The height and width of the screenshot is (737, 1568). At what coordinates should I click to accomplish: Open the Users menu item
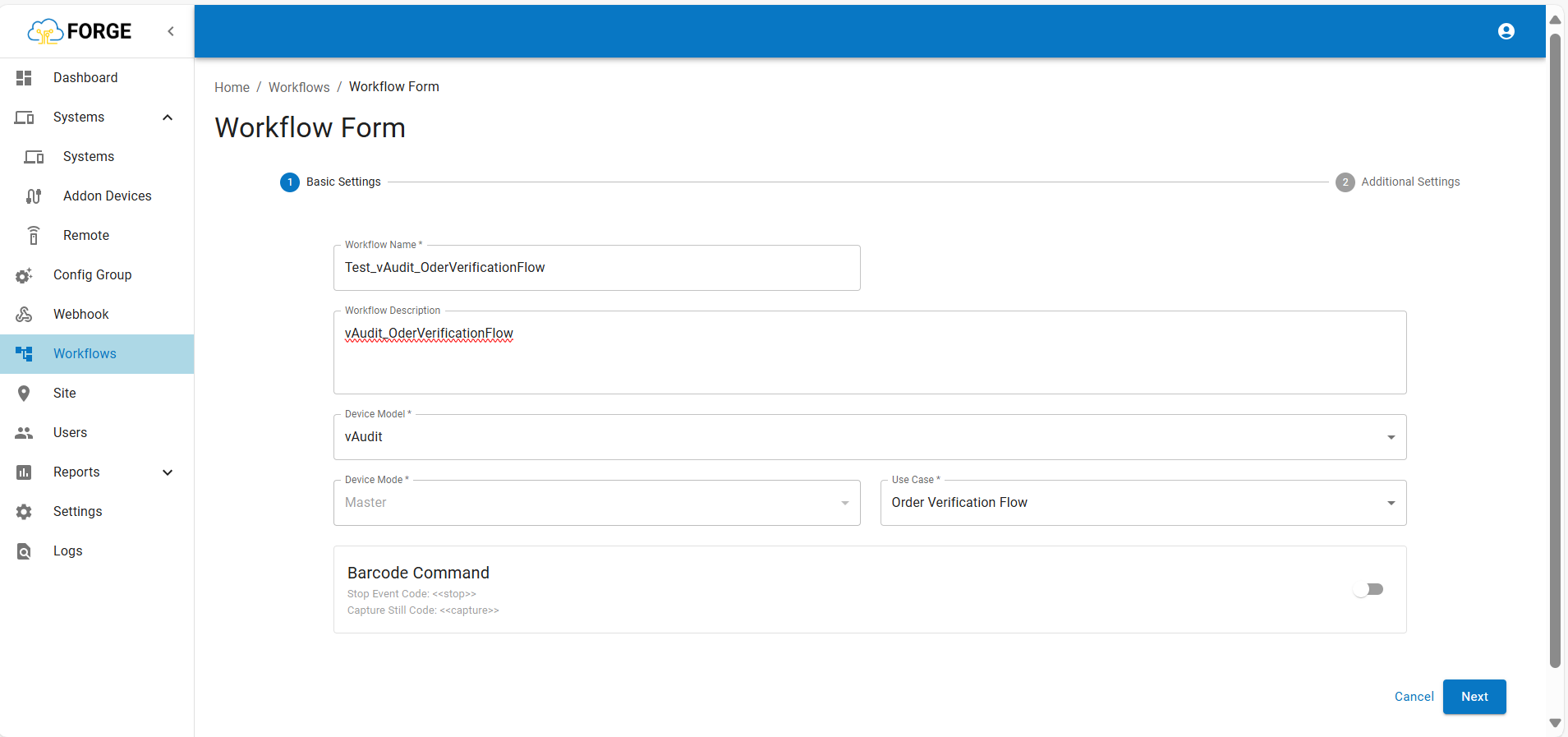click(70, 433)
